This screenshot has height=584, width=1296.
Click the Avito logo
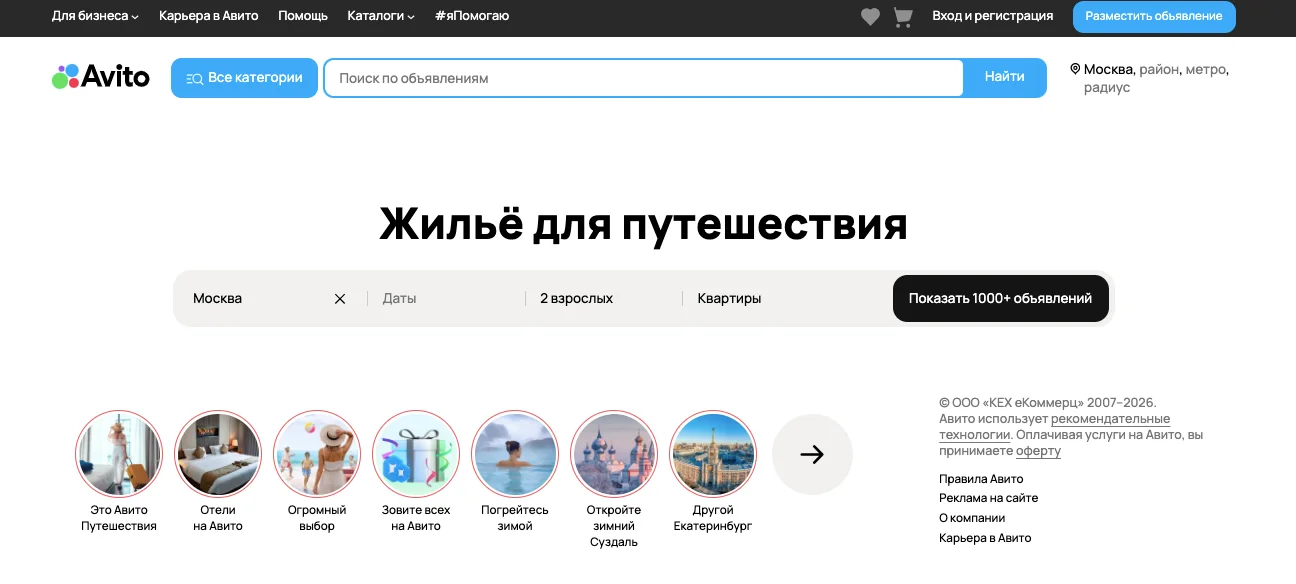(100, 76)
